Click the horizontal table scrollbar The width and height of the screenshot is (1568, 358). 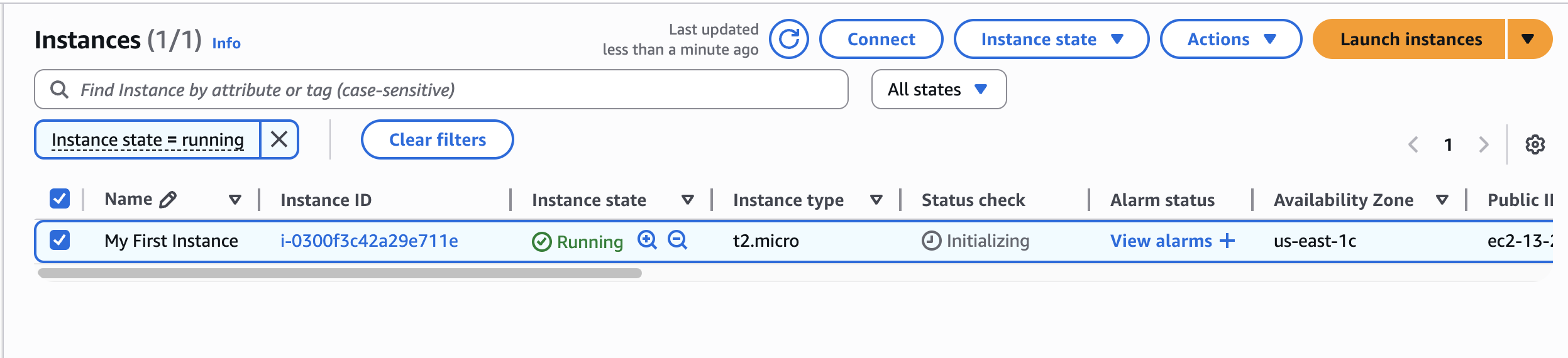(x=340, y=273)
